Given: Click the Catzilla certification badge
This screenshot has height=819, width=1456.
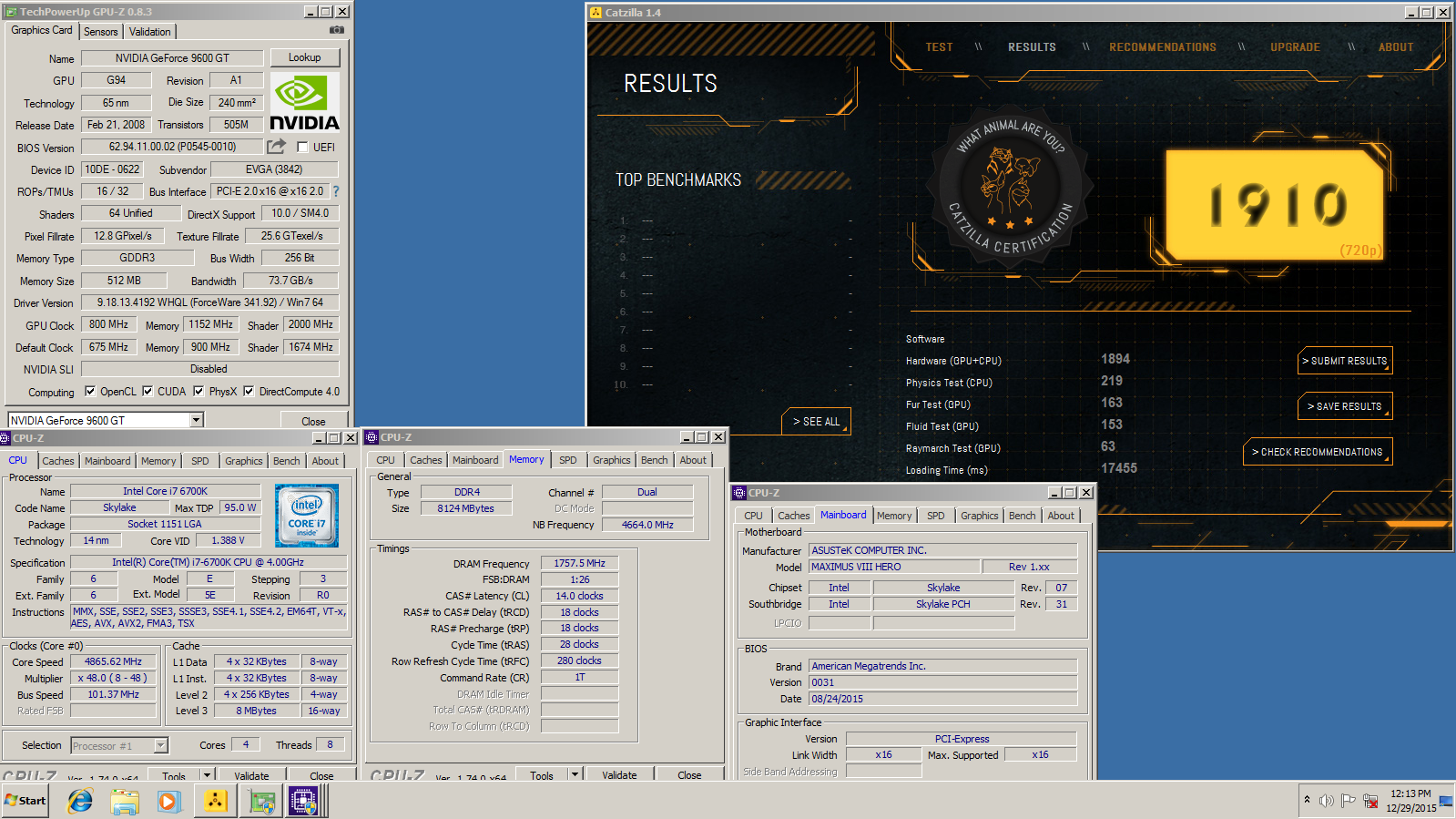Looking at the screenshot, I should pos(1011,187).
